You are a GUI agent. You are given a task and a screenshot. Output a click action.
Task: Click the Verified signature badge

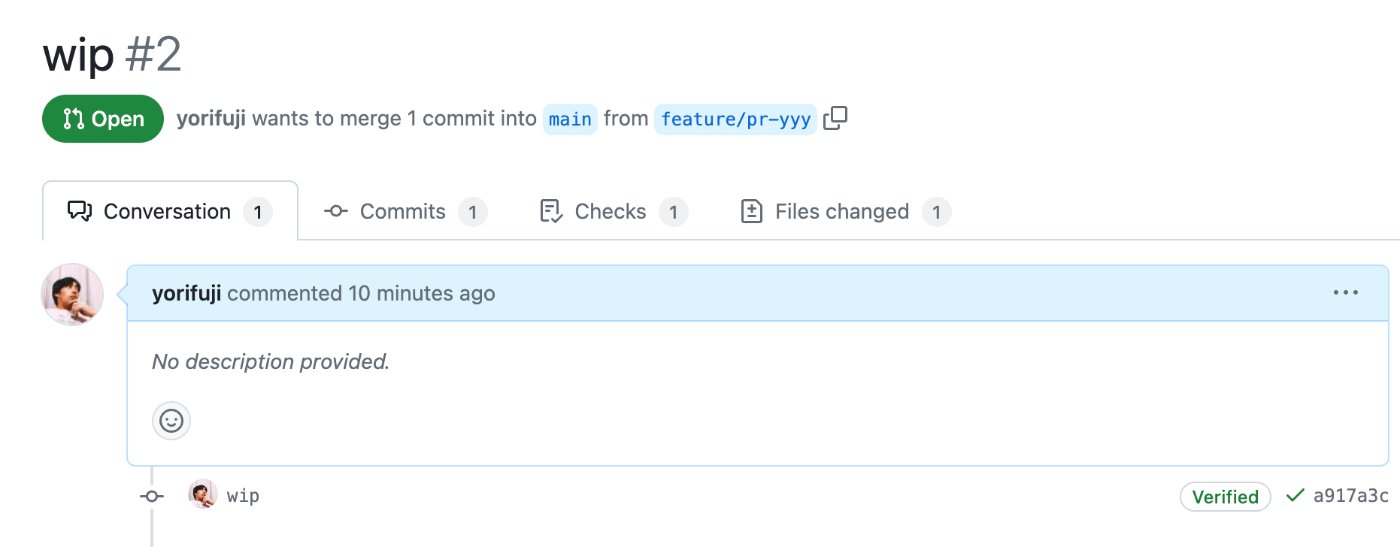tap(1225, 497)
